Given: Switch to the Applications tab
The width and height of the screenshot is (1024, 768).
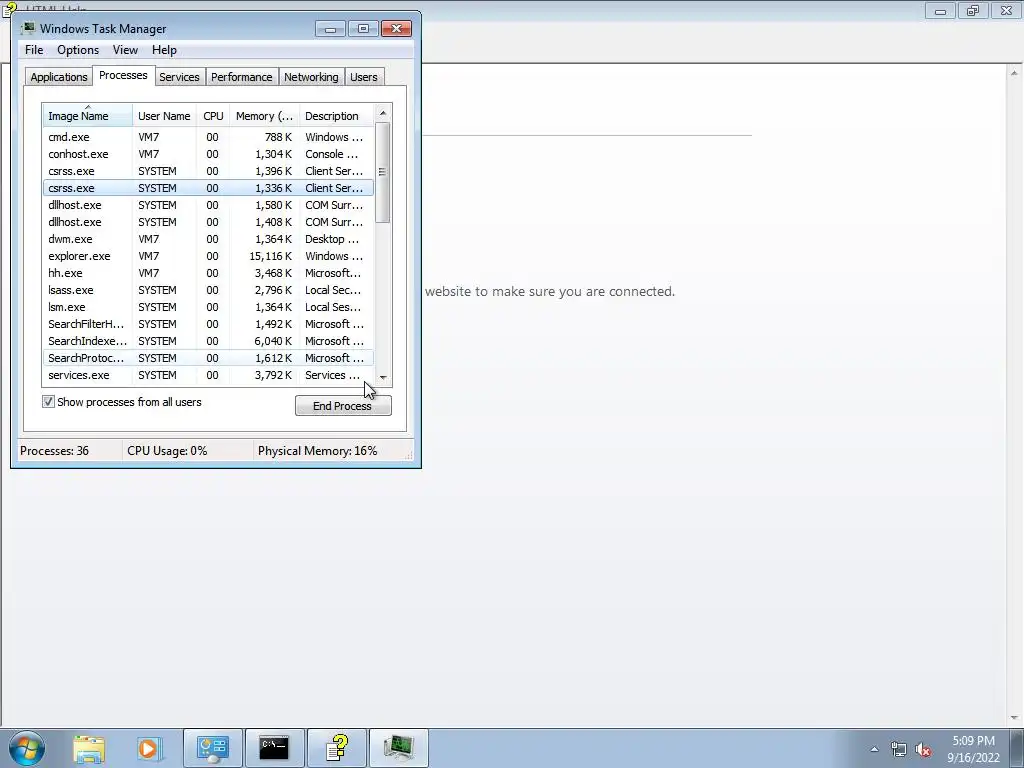Looking at the screenshot, I should coord(59,77).
